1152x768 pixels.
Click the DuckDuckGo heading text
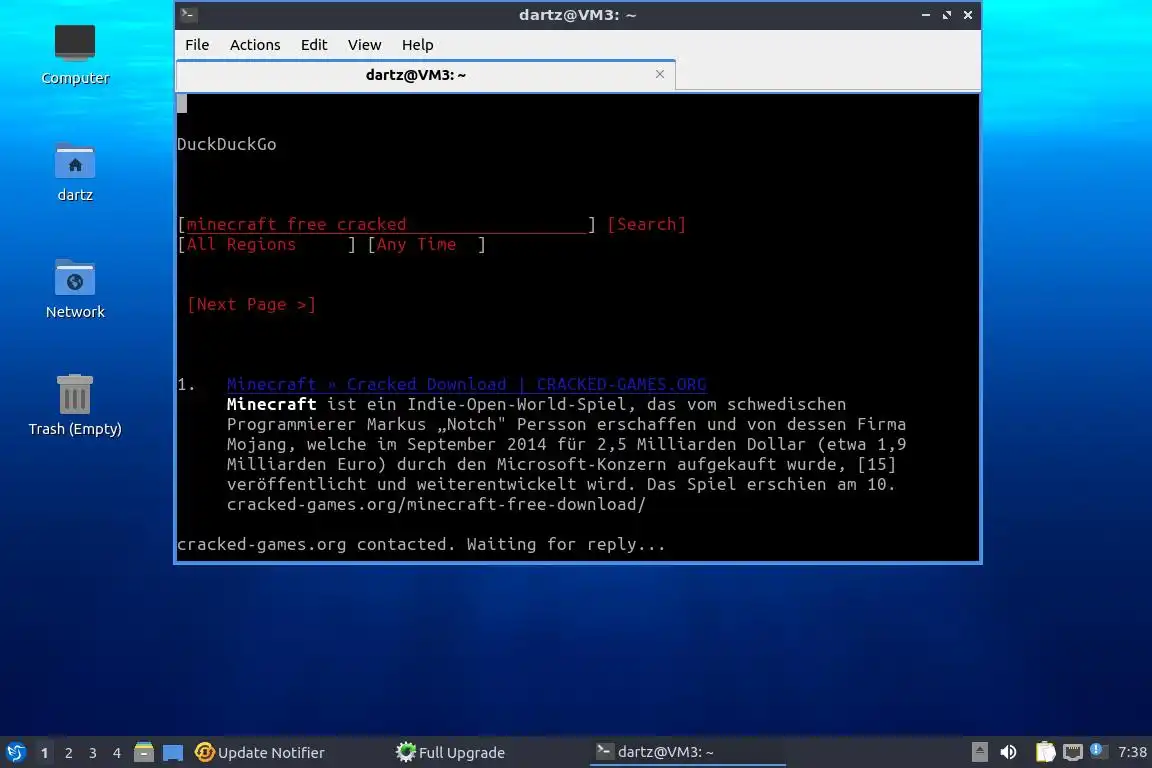tap(226, 144)
